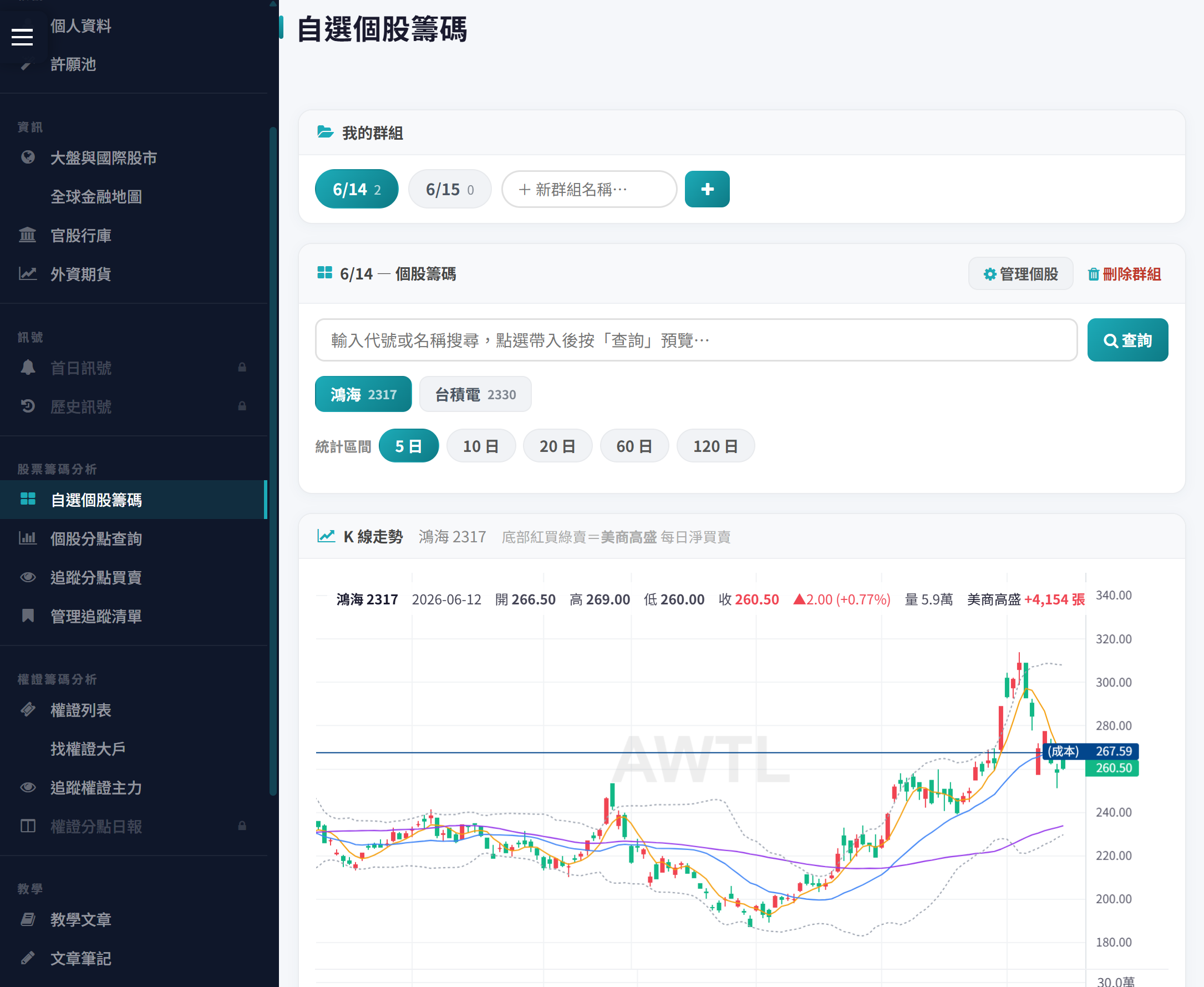Click the book icon for 教學文章
1204x987 pixels.
point(27,919)
